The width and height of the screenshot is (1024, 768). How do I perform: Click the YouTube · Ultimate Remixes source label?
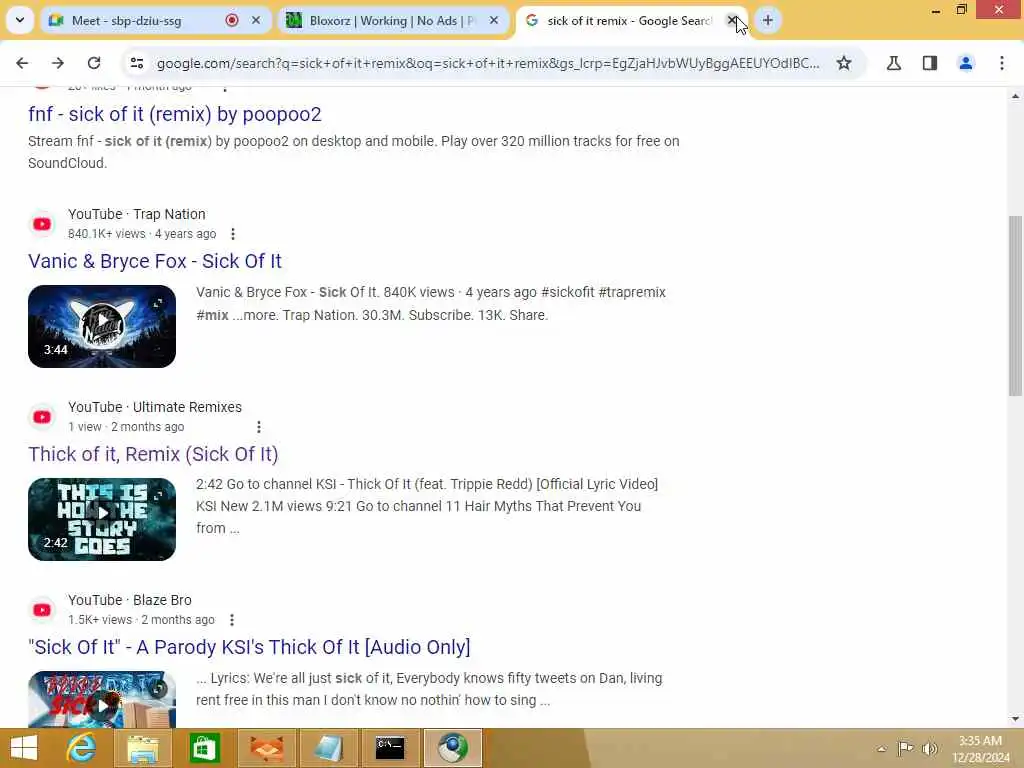pyautogui.click(x=155, y=407)
